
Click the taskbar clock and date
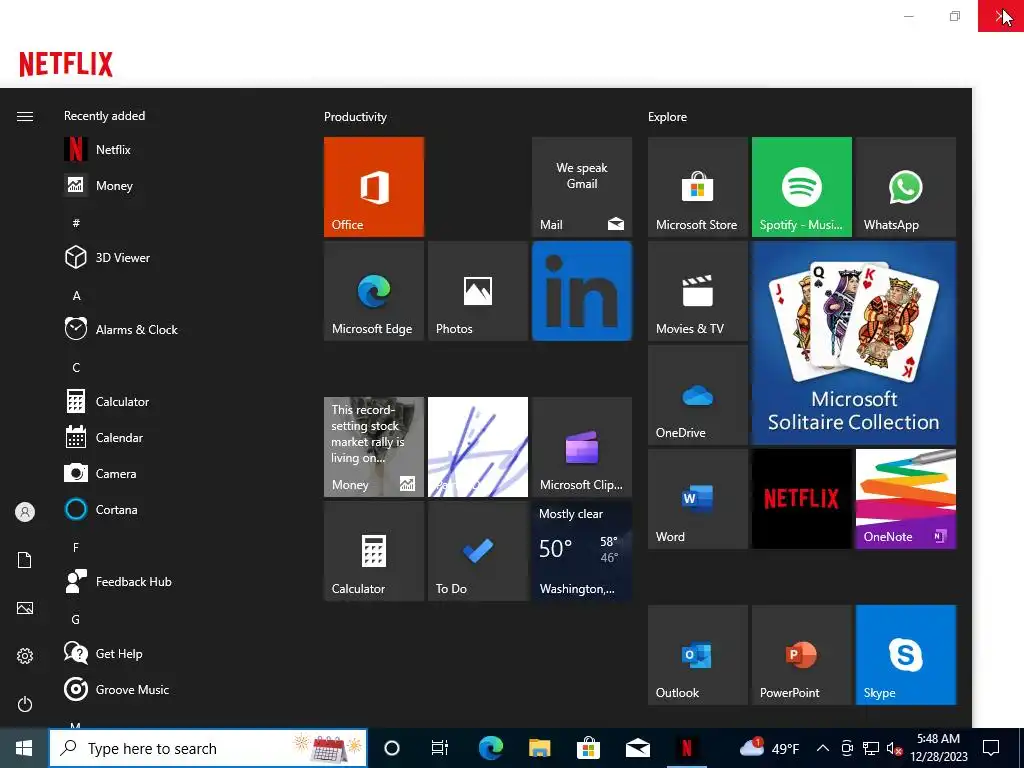point(938,748)
